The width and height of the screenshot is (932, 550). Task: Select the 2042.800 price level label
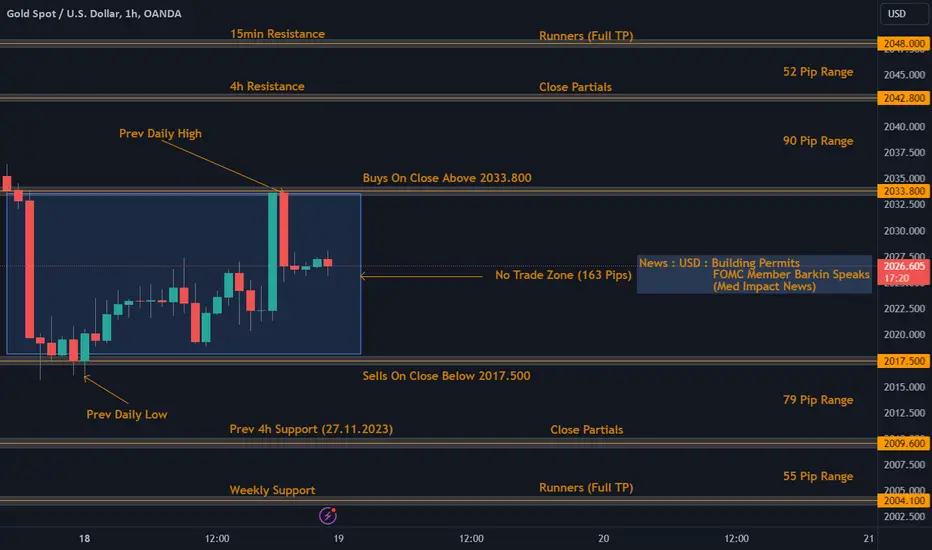tap(904, 98)
